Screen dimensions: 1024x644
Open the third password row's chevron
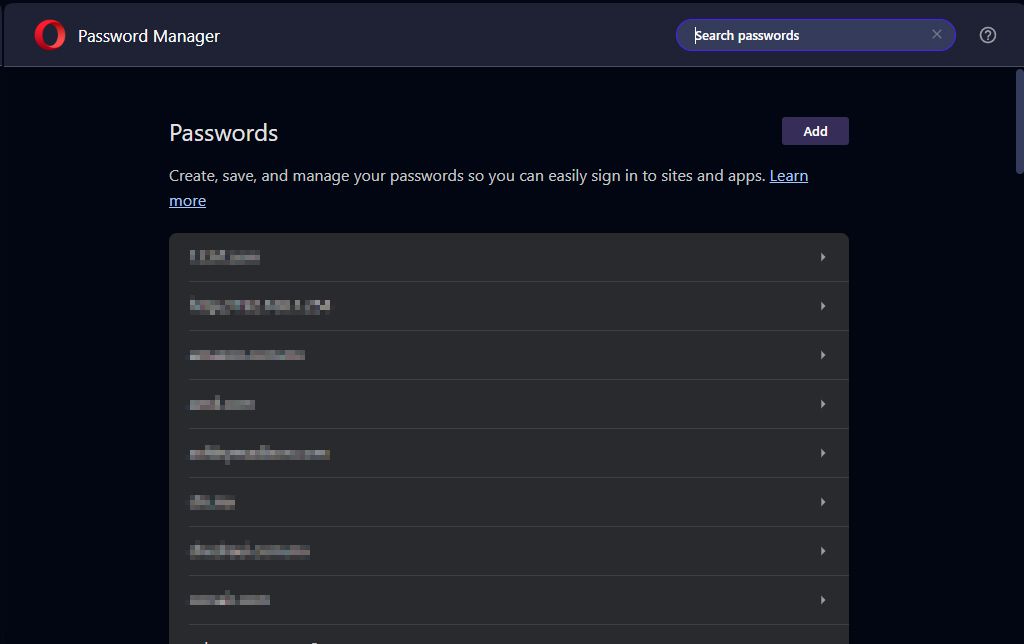coord(823,355)
